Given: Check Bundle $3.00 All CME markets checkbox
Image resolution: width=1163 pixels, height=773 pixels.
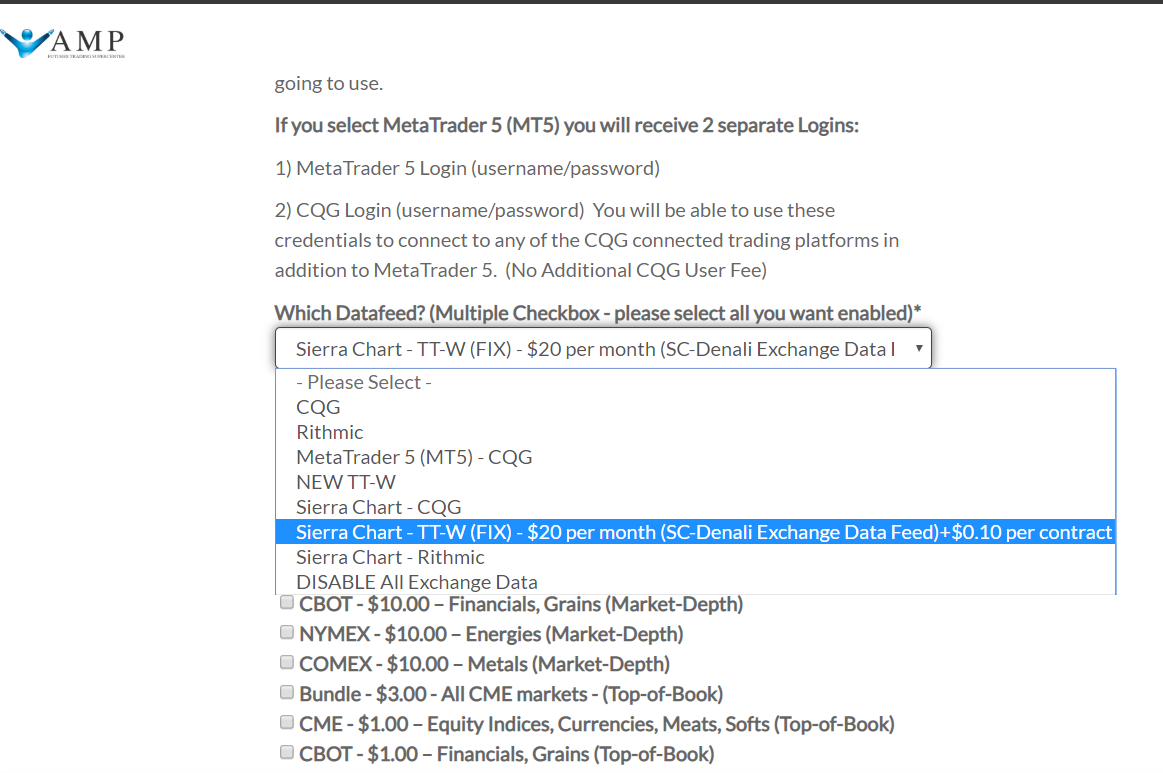Looking at the screenshot, I should pyautogui.click(x=286, y=692).
